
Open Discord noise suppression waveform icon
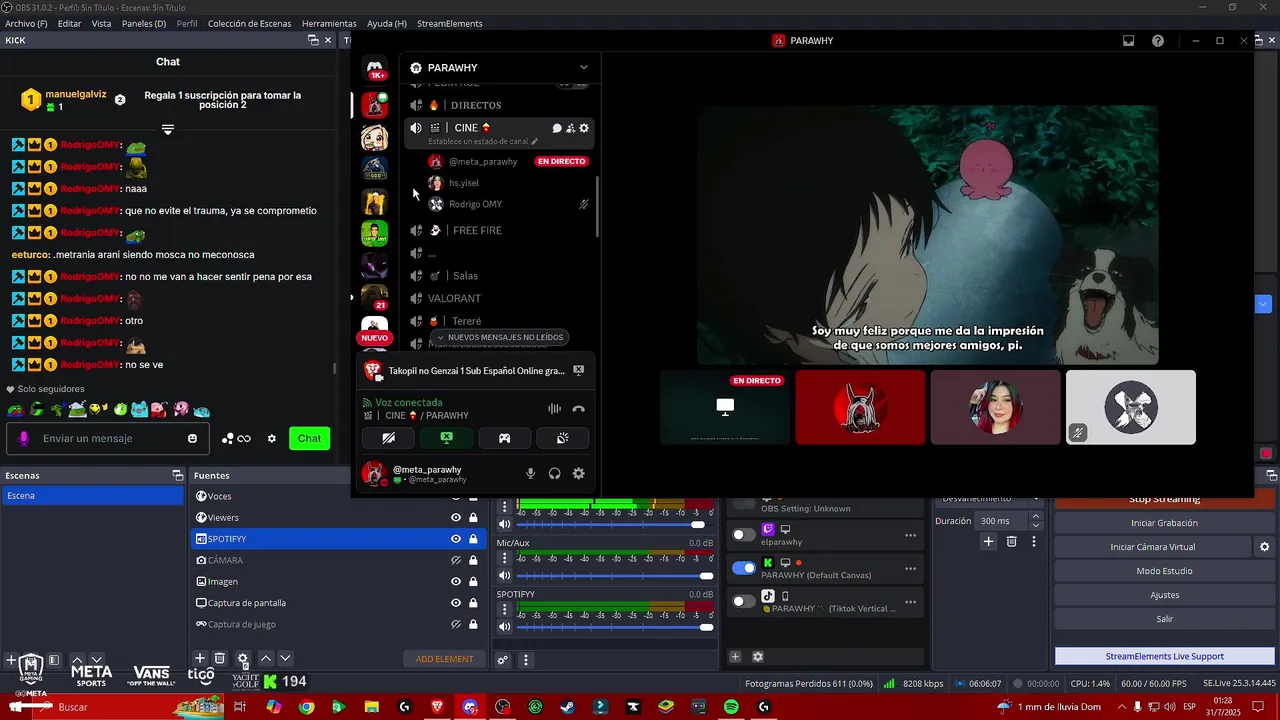(x=554, y=409)
